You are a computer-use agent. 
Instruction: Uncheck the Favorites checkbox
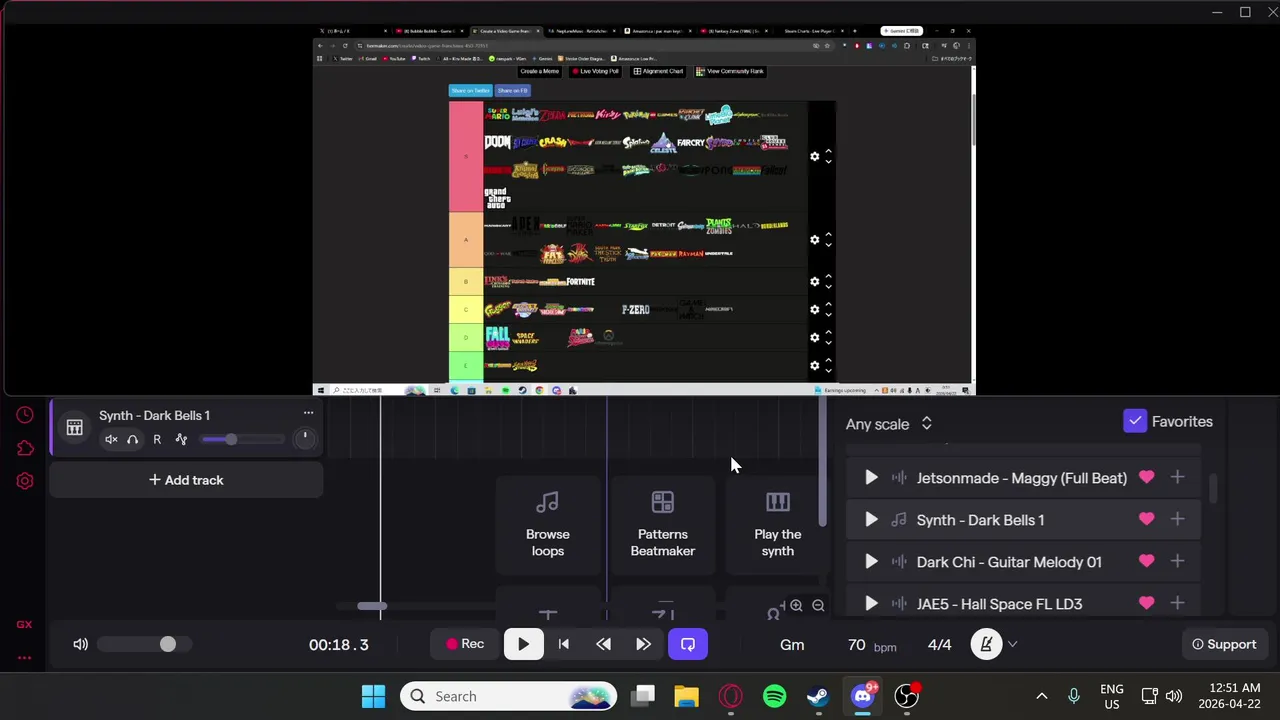(1135, 422)
